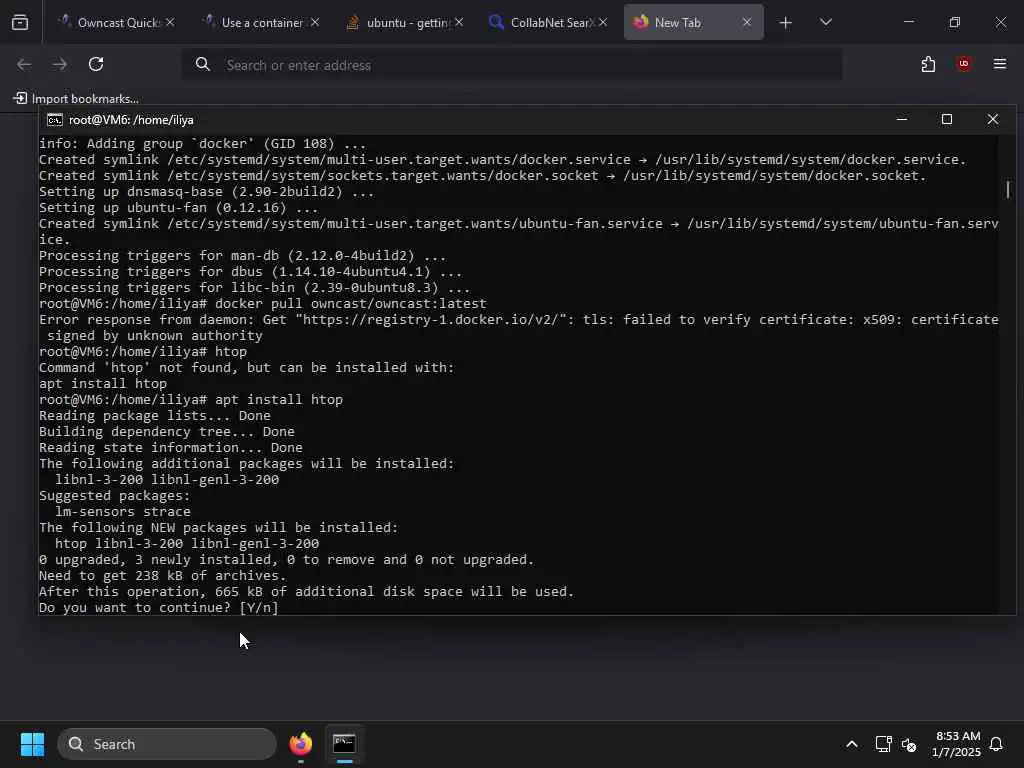Click the 'apt install htop' prompt line

[x=191, y=400]
